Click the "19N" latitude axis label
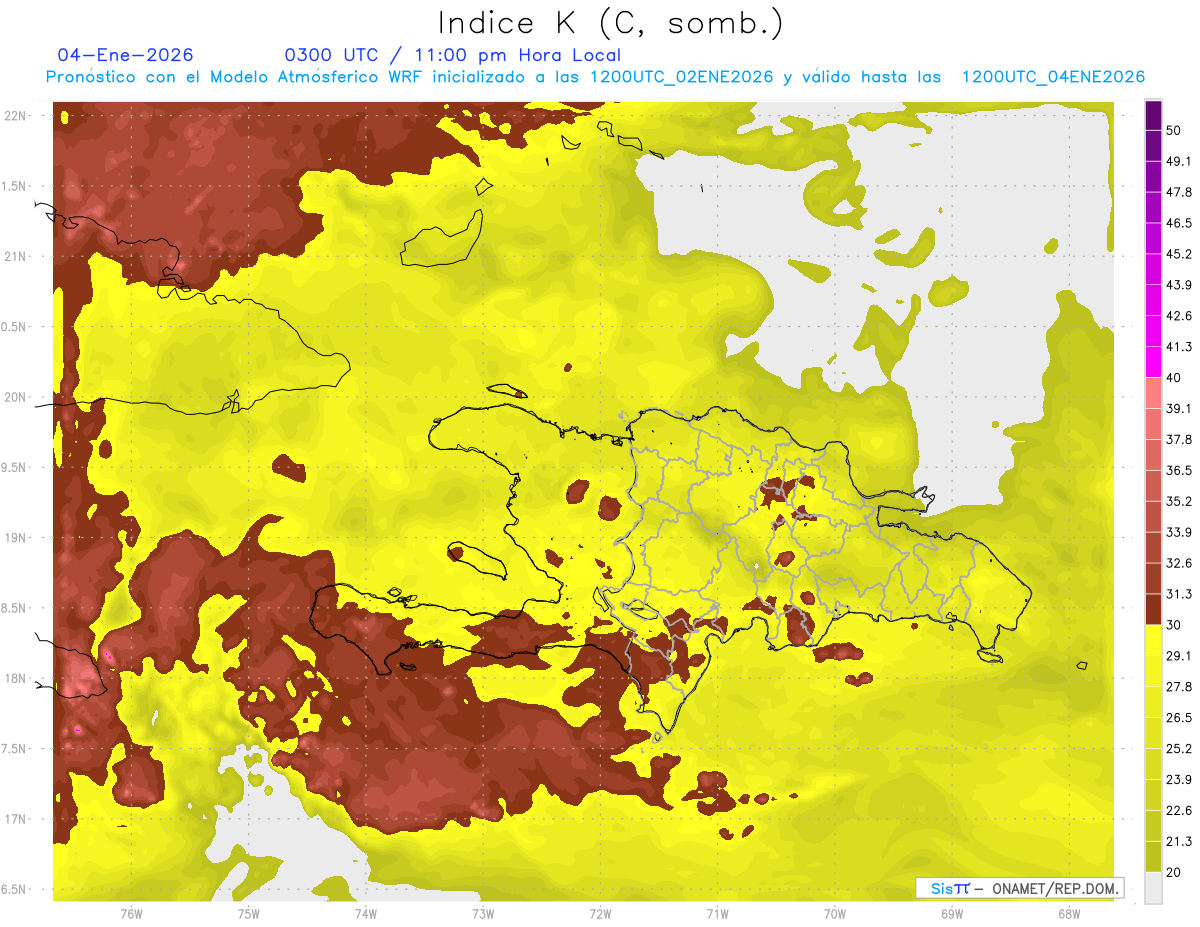The image size is (1200, 927). coord(14,538)
